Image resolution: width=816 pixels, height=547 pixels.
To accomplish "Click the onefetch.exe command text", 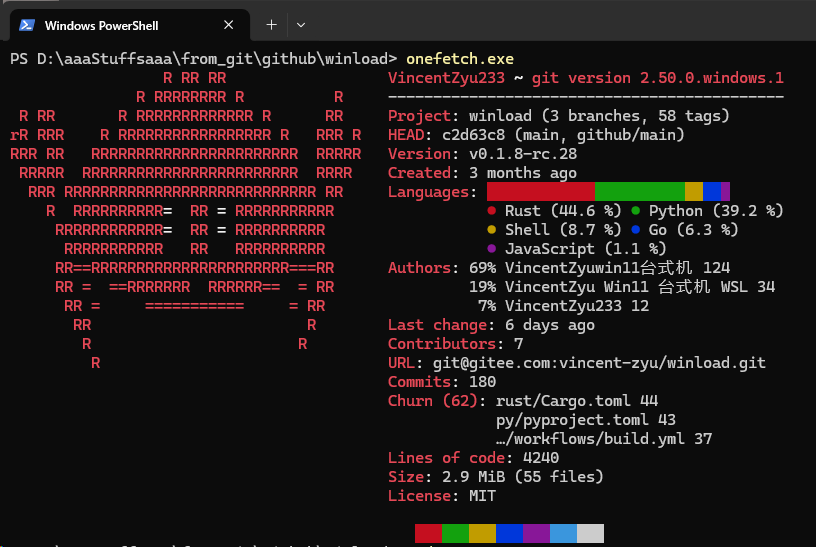I will pos(460,59).
